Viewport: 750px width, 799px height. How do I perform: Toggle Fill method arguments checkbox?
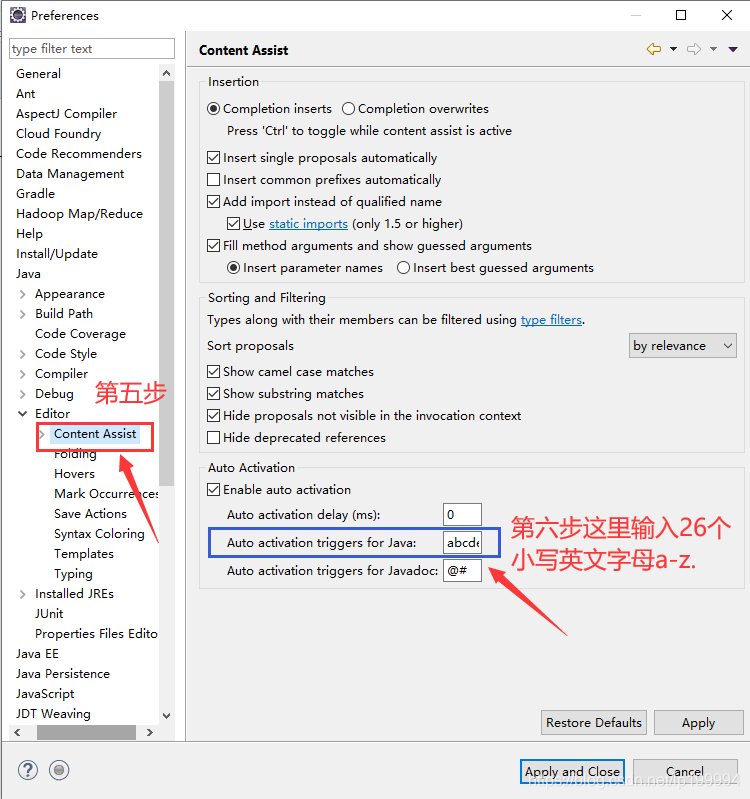[213, 246]
